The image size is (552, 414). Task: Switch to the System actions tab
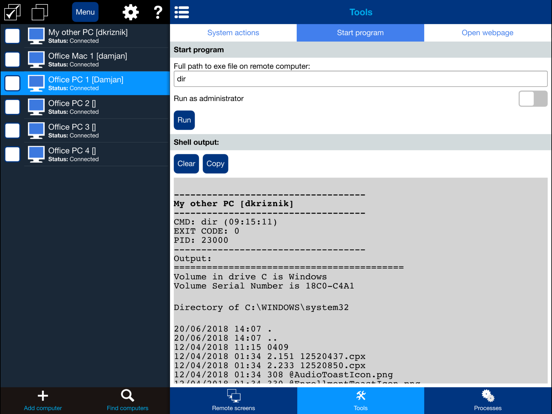point(233,33)
